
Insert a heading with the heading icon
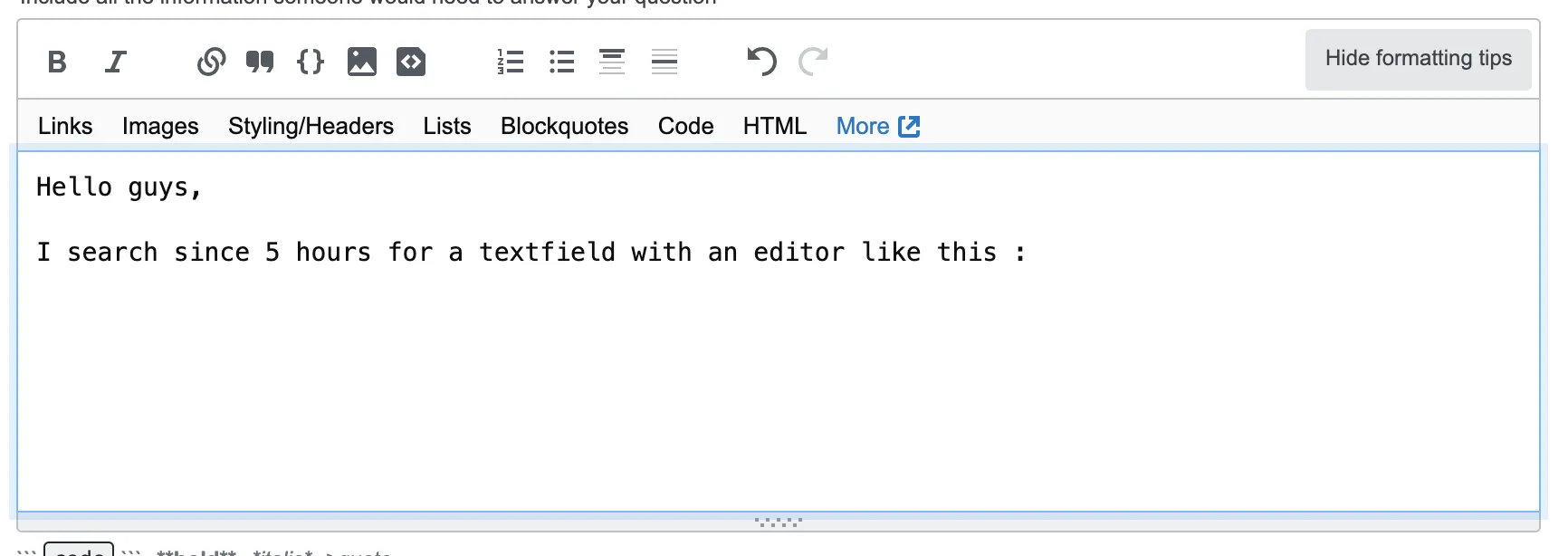click(x=612, y=62)
